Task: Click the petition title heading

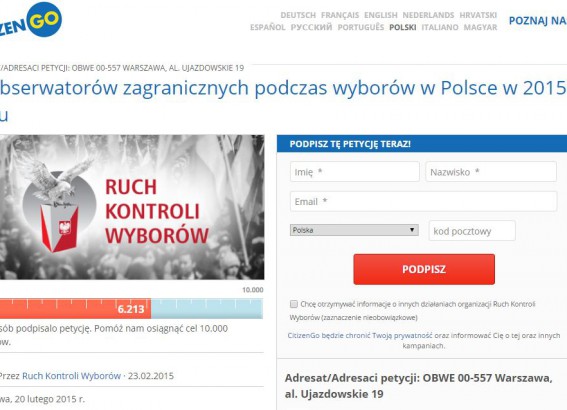Action: (283, 101)
